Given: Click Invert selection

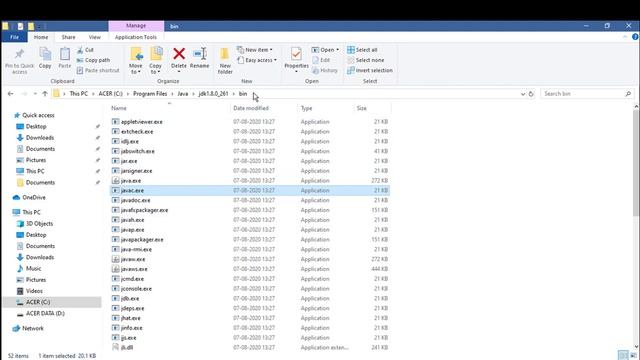Looking at the screenshot, I should pos(370,70).
